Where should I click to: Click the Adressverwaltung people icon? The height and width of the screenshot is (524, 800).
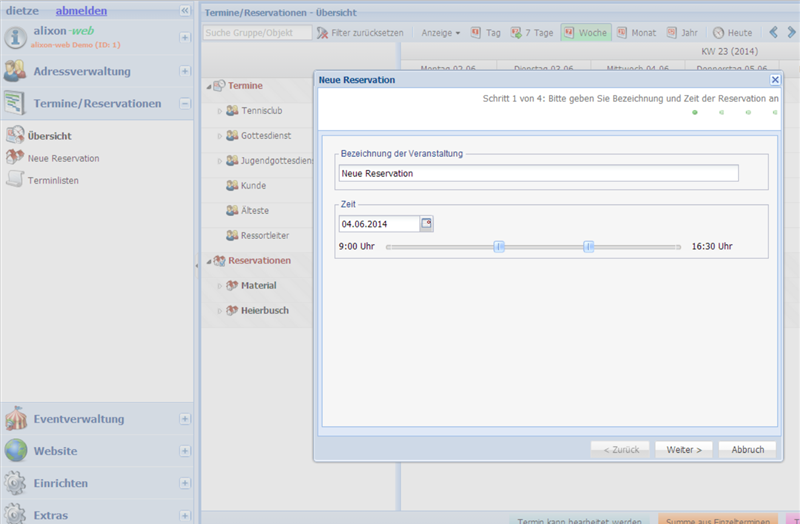pyautogui.click(x=15, y=71)
